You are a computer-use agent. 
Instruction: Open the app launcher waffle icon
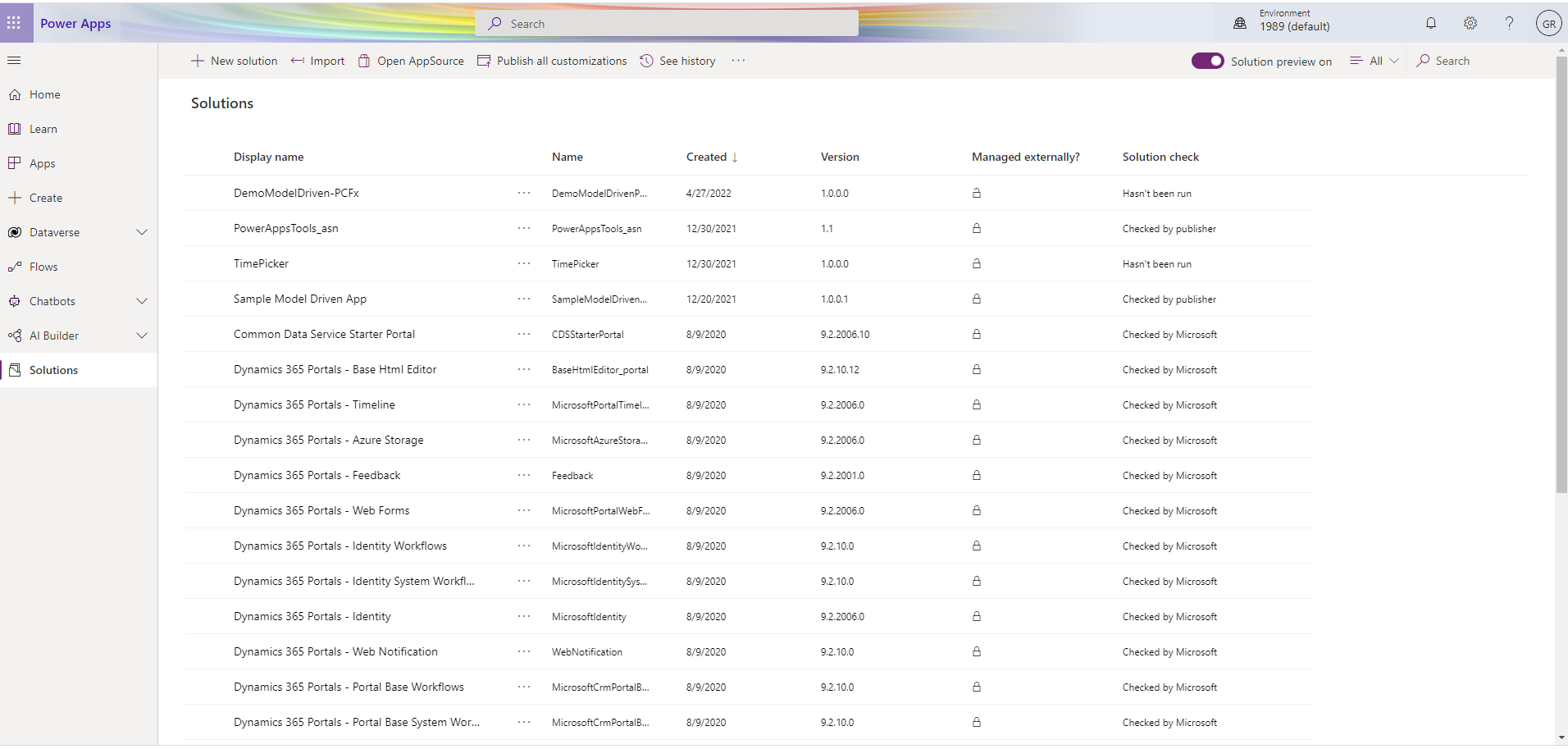pyautogui.click(x=14, y=22)
